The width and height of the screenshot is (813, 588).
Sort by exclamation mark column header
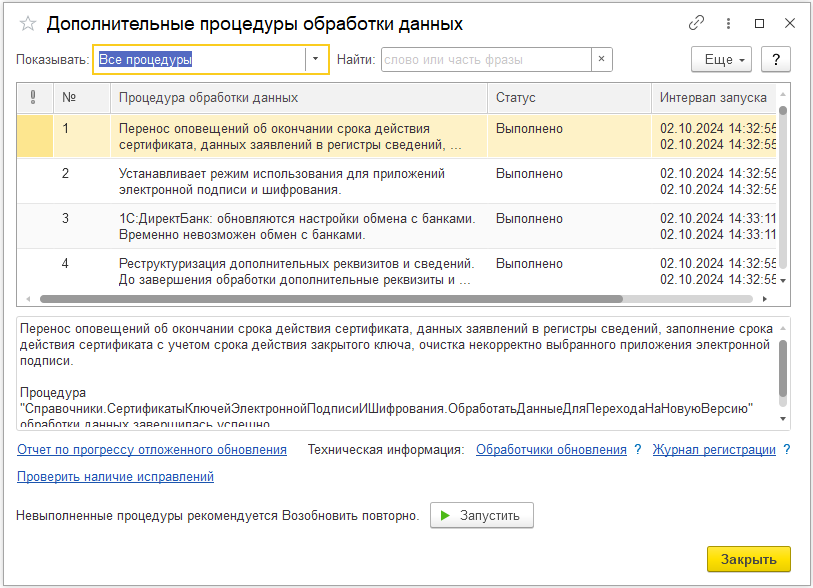(x=34, y=97)
